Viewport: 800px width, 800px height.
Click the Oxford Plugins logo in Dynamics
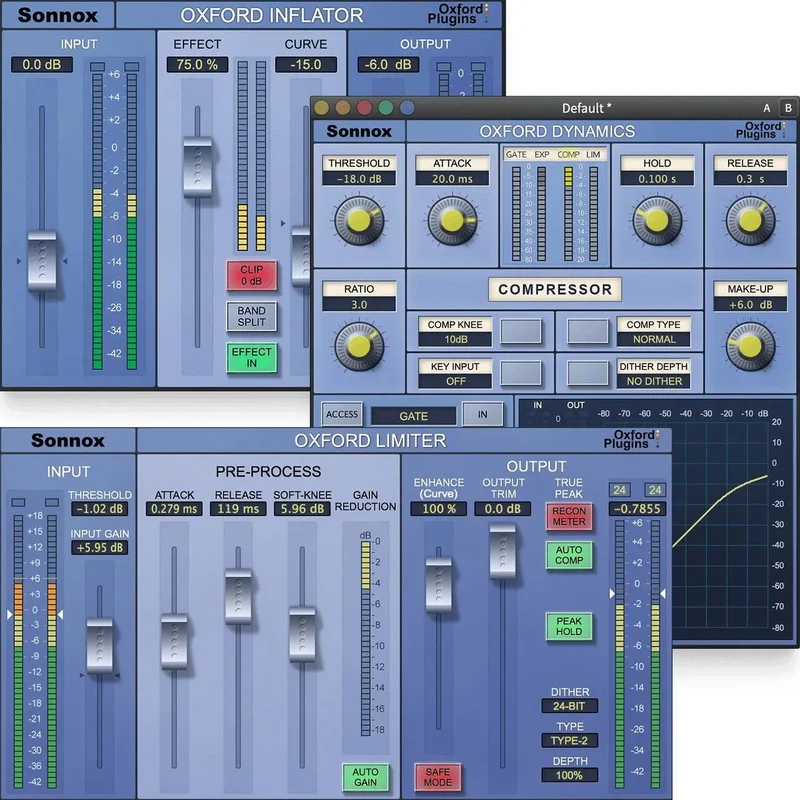(760, 131)
